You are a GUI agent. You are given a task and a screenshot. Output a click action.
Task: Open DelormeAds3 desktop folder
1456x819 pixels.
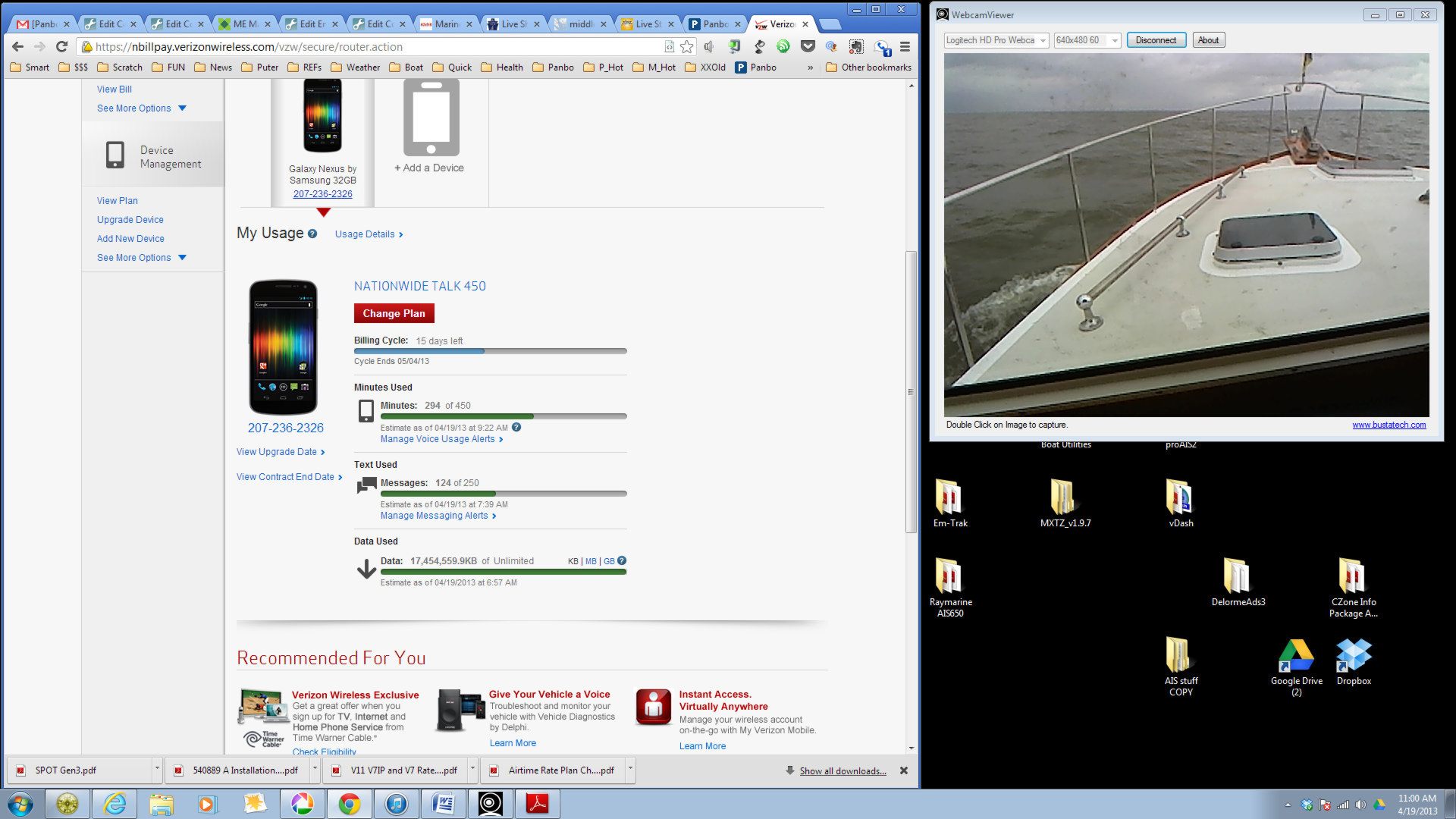point(1238,582)
